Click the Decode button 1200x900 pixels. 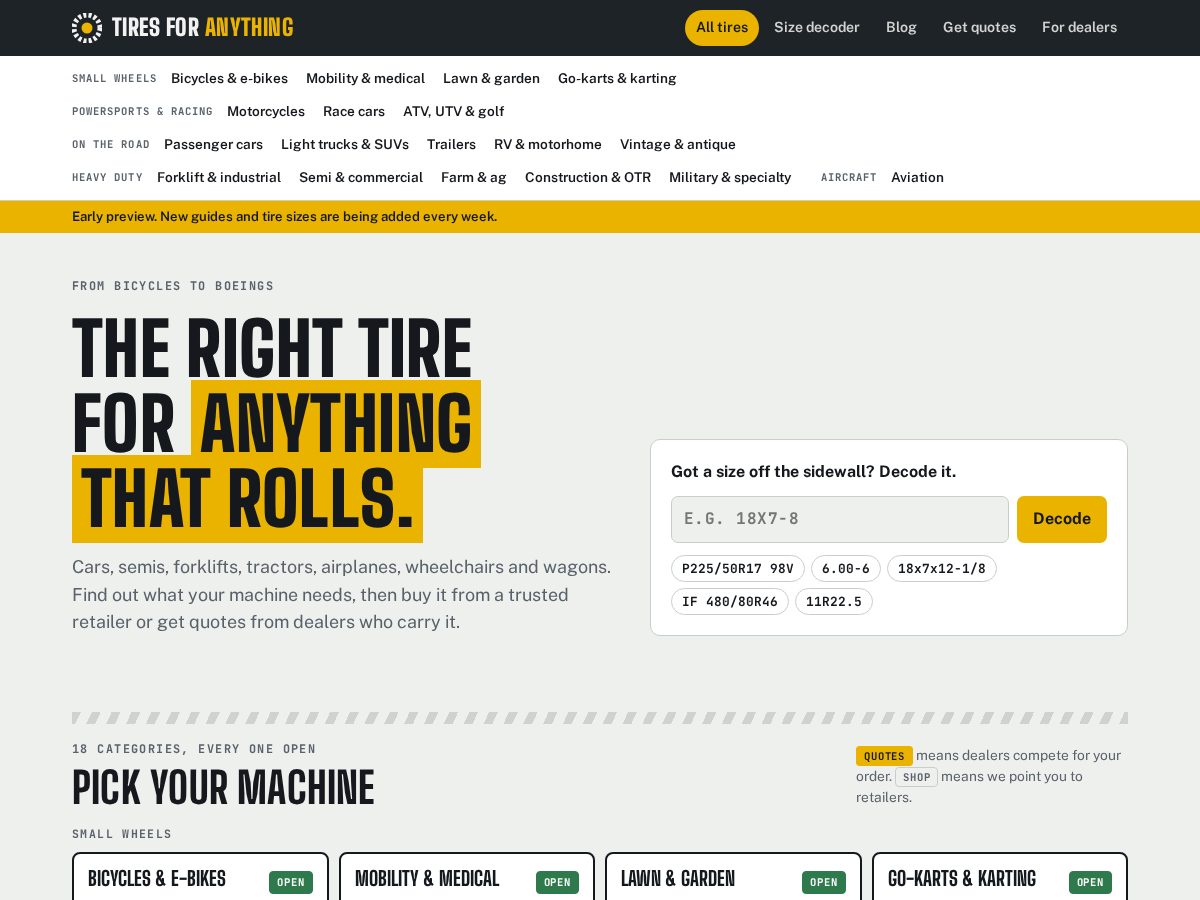(1062, 519)
